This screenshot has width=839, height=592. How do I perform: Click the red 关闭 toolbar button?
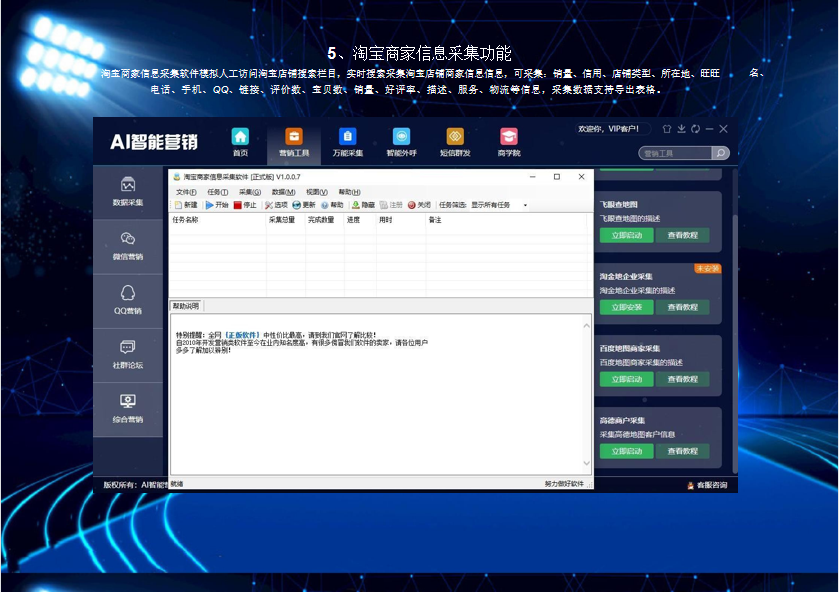click(x=419, y=205)
